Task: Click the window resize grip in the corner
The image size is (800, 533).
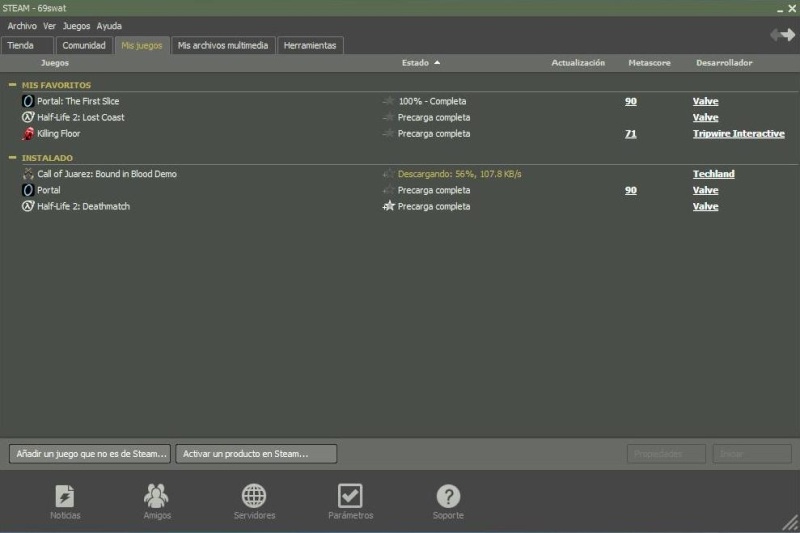Action: click(x=790, y=523)
